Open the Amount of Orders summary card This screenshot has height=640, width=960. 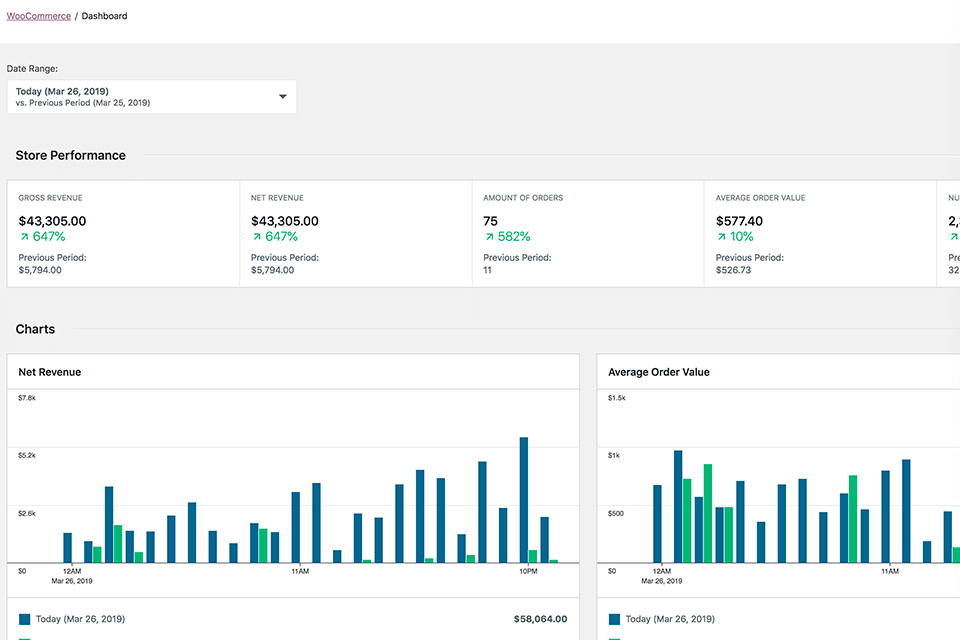(x=587, y=234)
